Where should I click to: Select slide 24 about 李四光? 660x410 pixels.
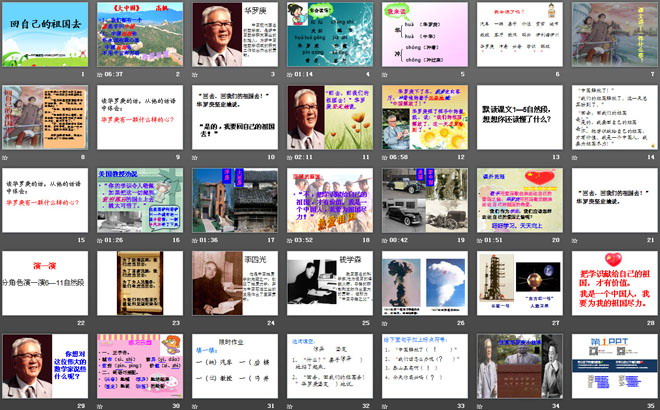coord(234,283)
